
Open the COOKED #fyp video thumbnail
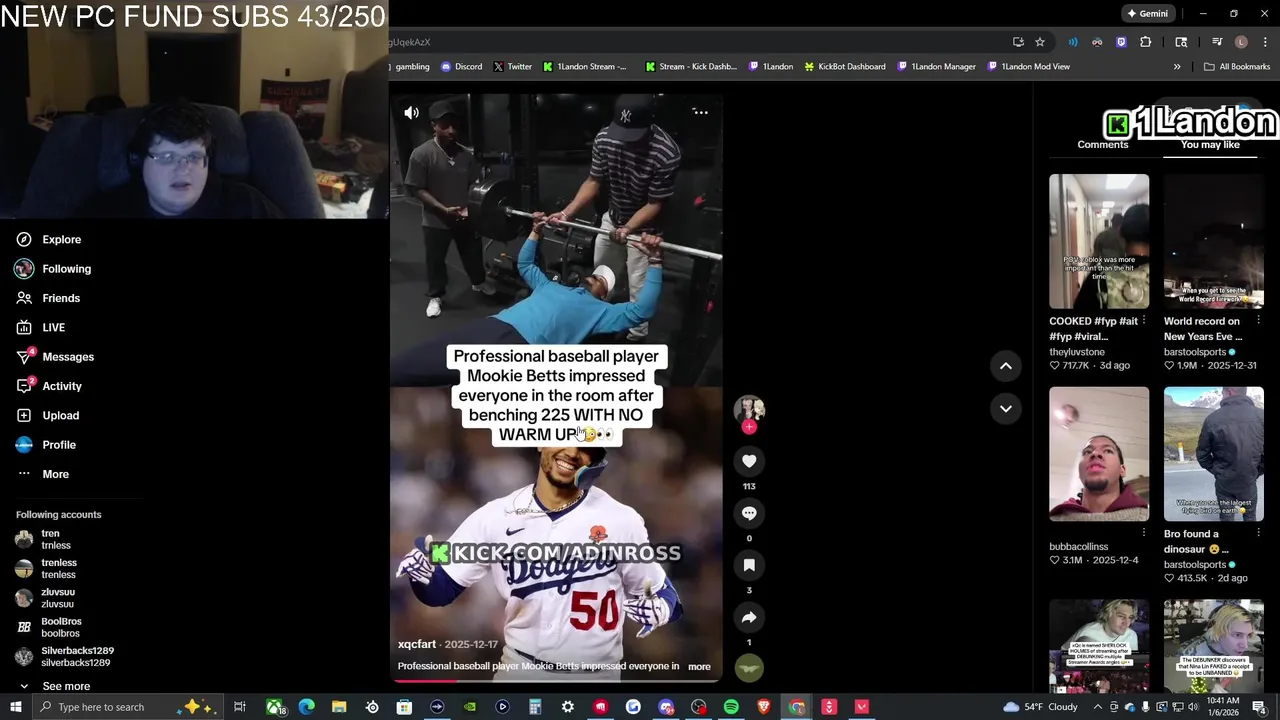pos(1099,241)
